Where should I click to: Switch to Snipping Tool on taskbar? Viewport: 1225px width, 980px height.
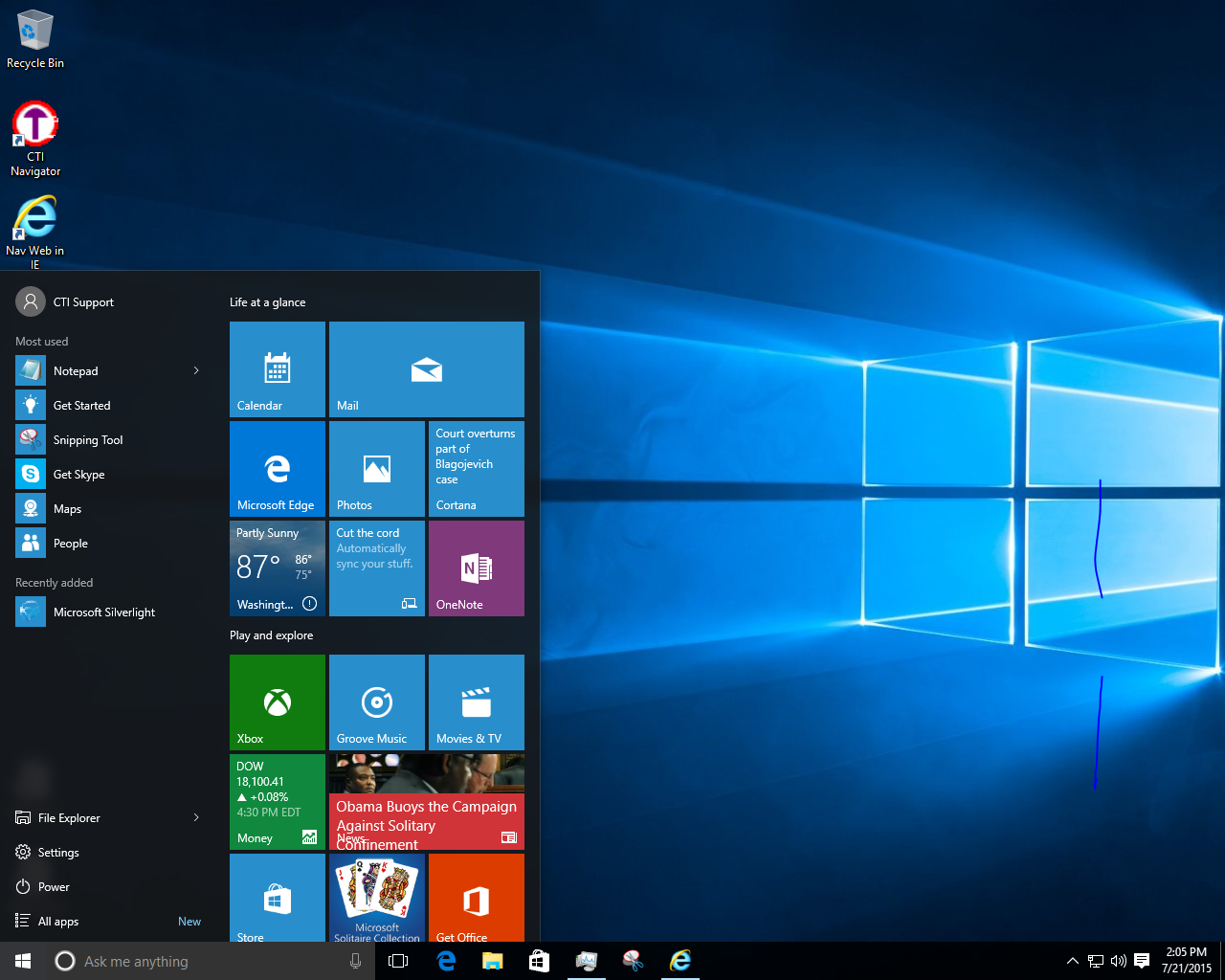tap(633, 961)
